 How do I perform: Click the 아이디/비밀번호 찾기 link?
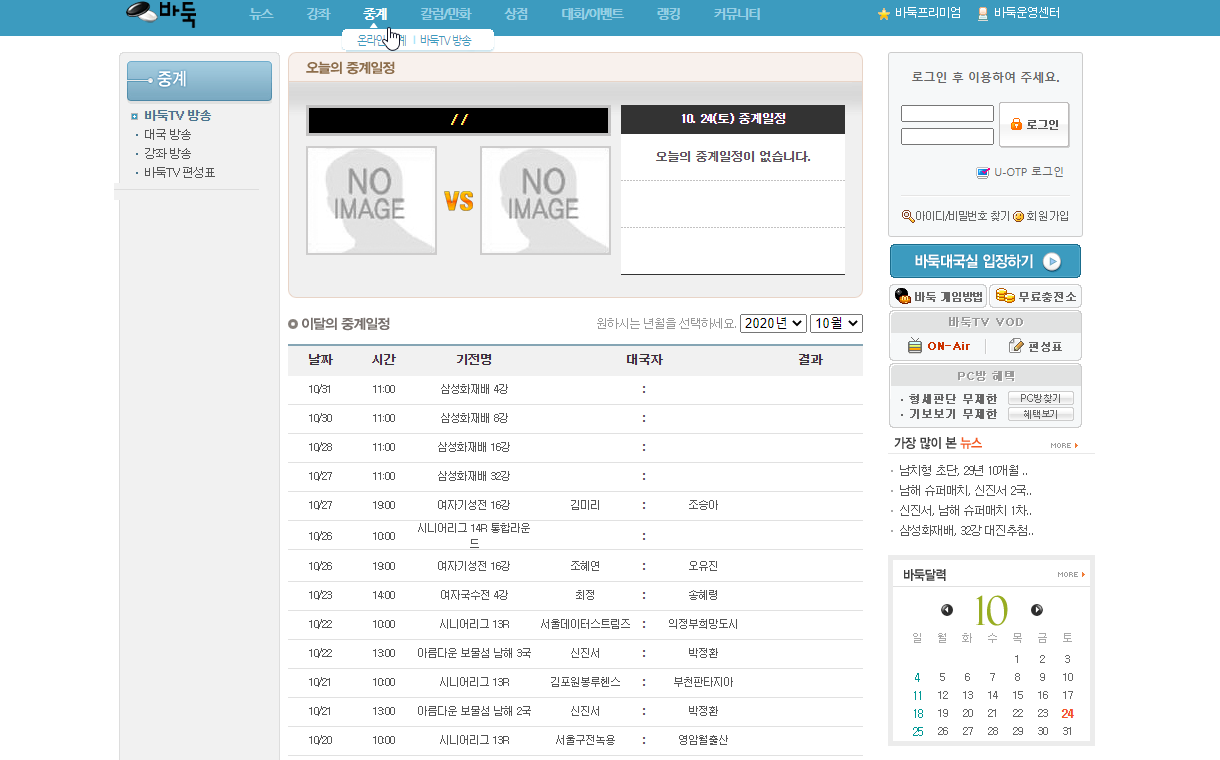tap(962, 216)
